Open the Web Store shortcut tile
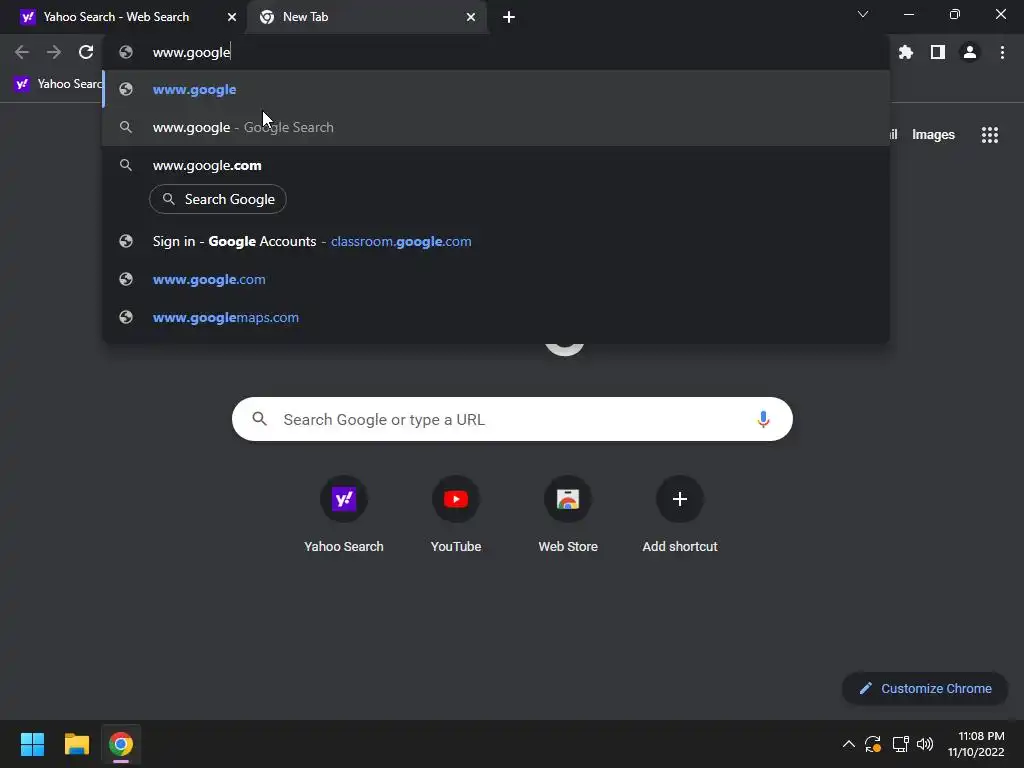 pos(568,515)
